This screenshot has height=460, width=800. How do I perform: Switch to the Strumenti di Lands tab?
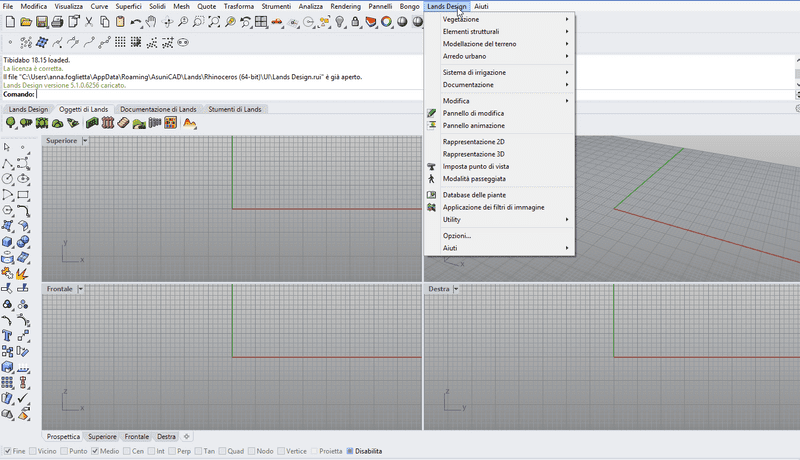click(x=235, y=109)
